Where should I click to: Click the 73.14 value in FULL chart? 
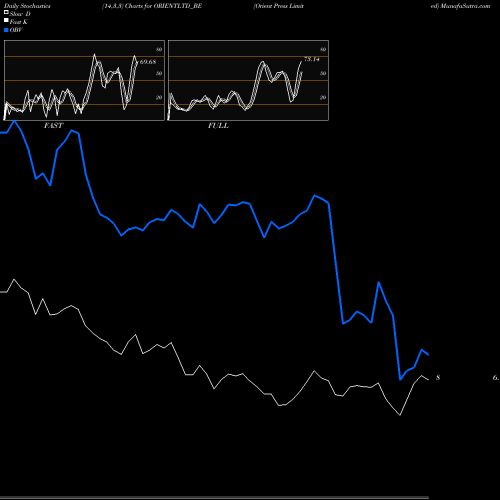pyautogui.click(x=312, y=59)
